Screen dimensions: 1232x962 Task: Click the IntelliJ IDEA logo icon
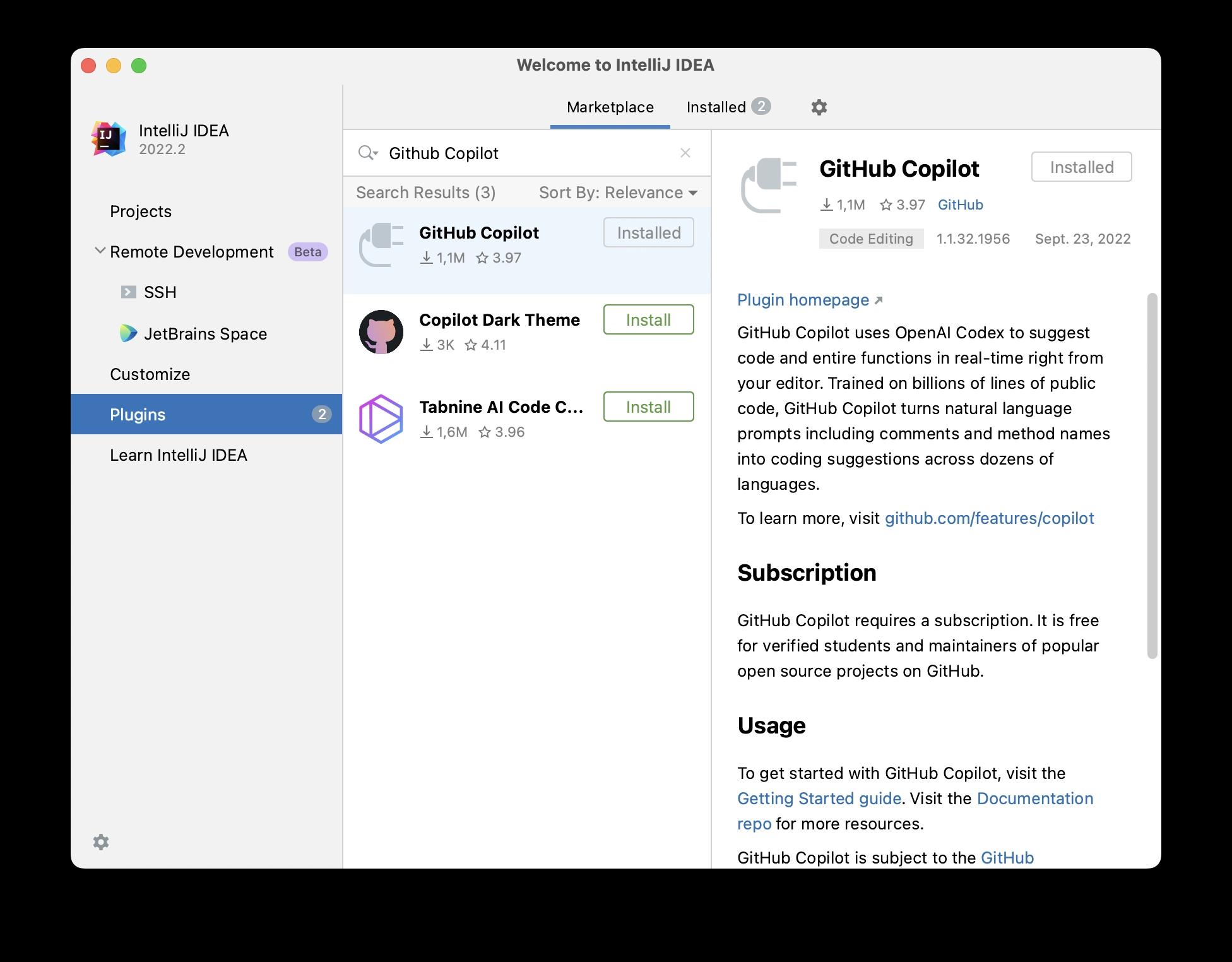pos(109,139)
